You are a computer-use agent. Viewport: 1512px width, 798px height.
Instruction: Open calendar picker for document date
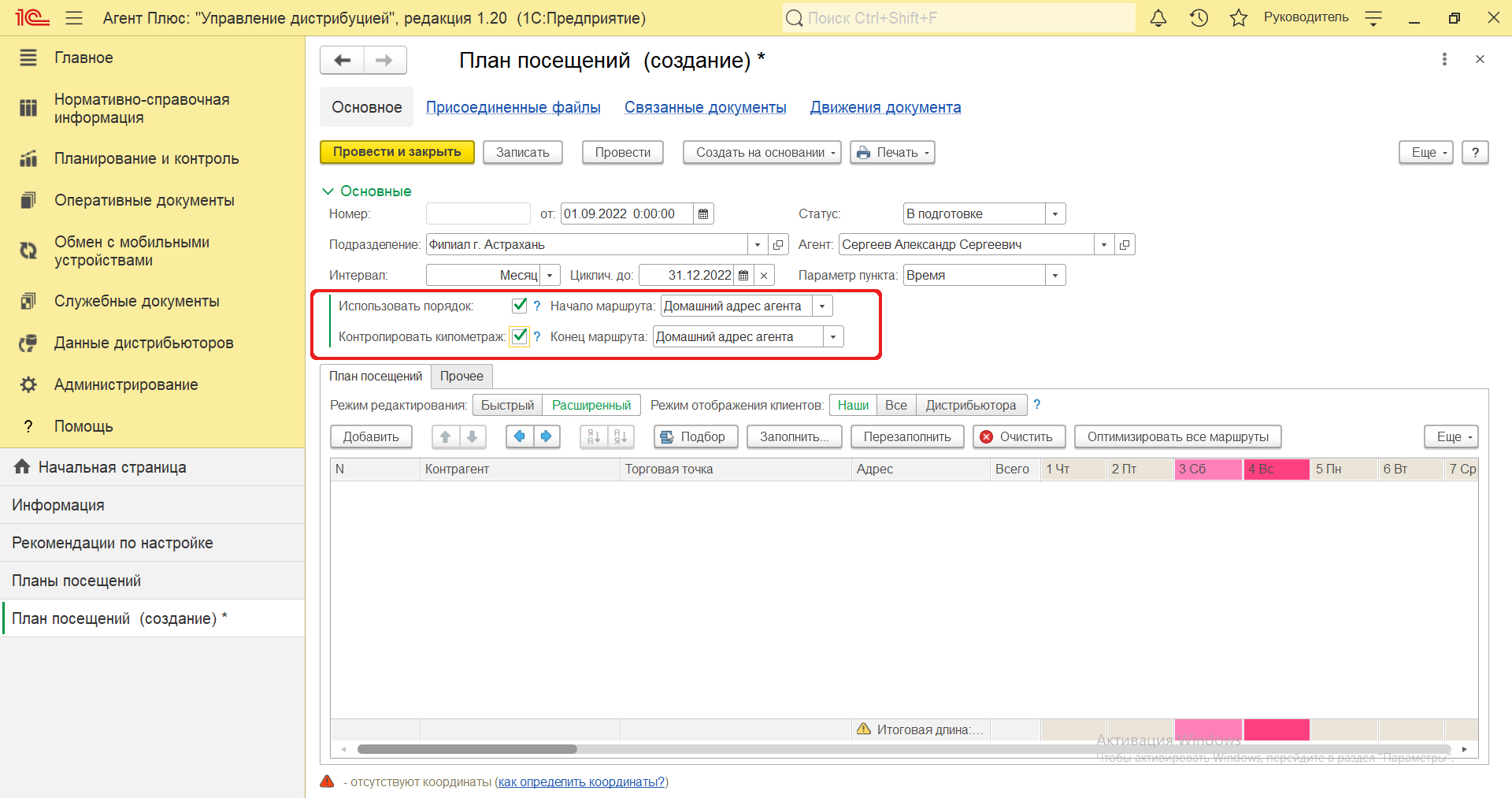click(x=703, y=213)
